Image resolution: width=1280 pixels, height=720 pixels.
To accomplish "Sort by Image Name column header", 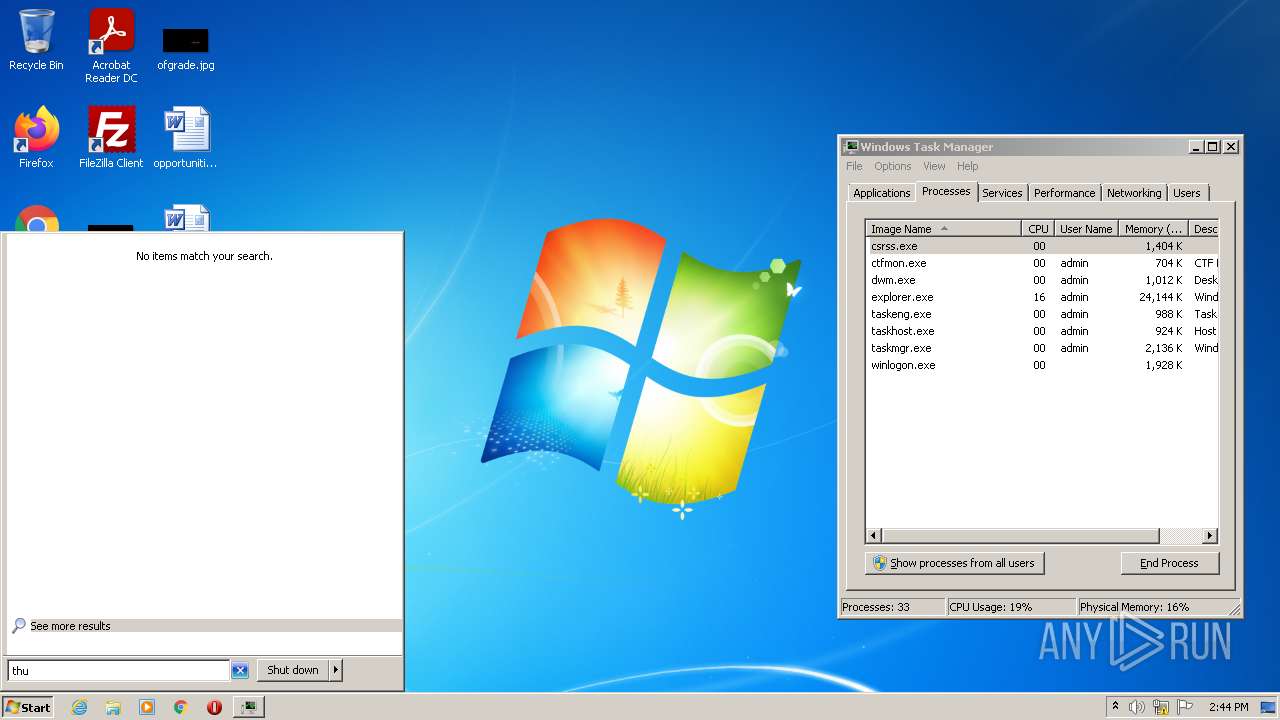I will [x=943, y=229].
